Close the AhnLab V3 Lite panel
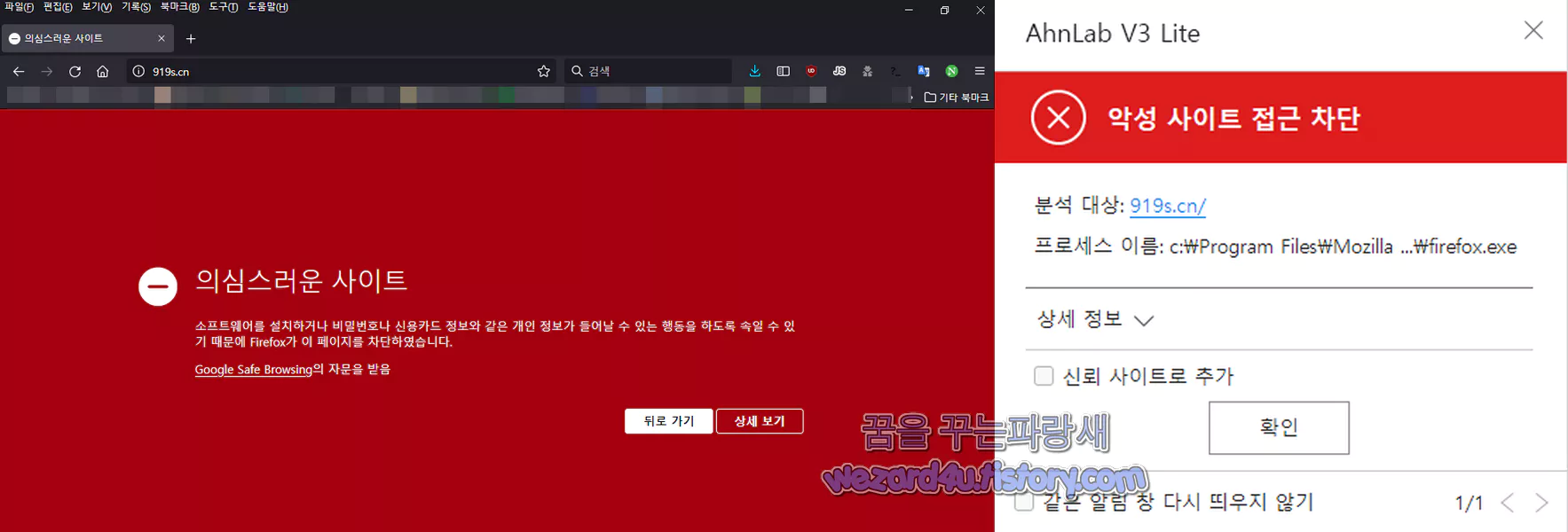The image size is (1568, 532). (x=1533, y=30)
